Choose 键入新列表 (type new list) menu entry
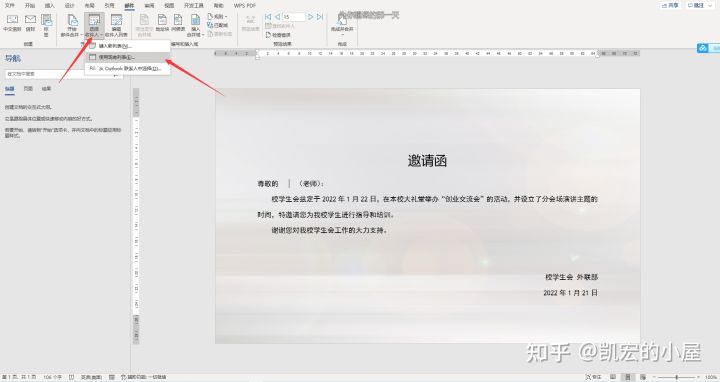 (x=127, y=46)
